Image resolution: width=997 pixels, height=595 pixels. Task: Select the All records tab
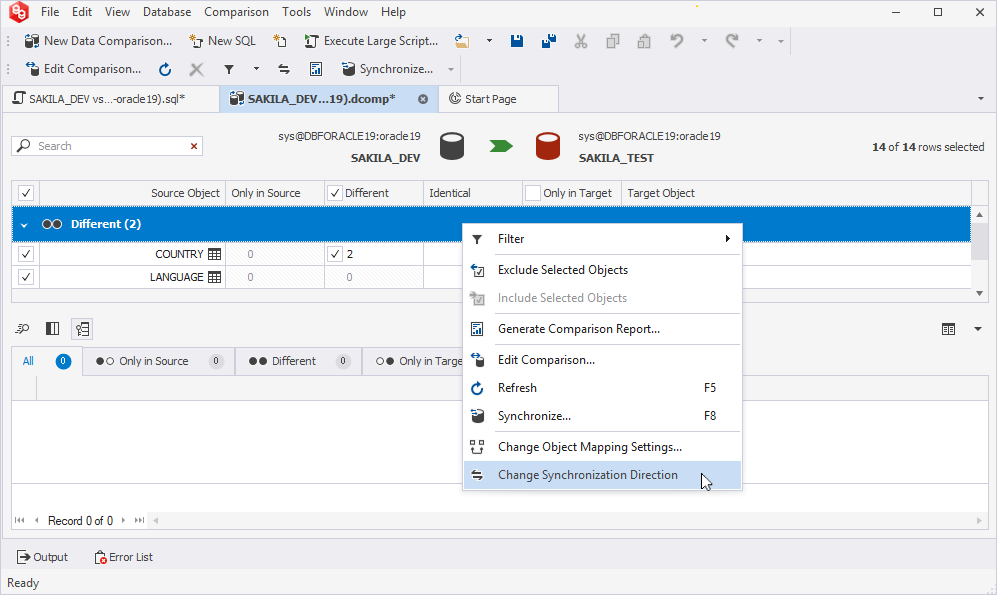pyautogui.click(x=46, y=361)
